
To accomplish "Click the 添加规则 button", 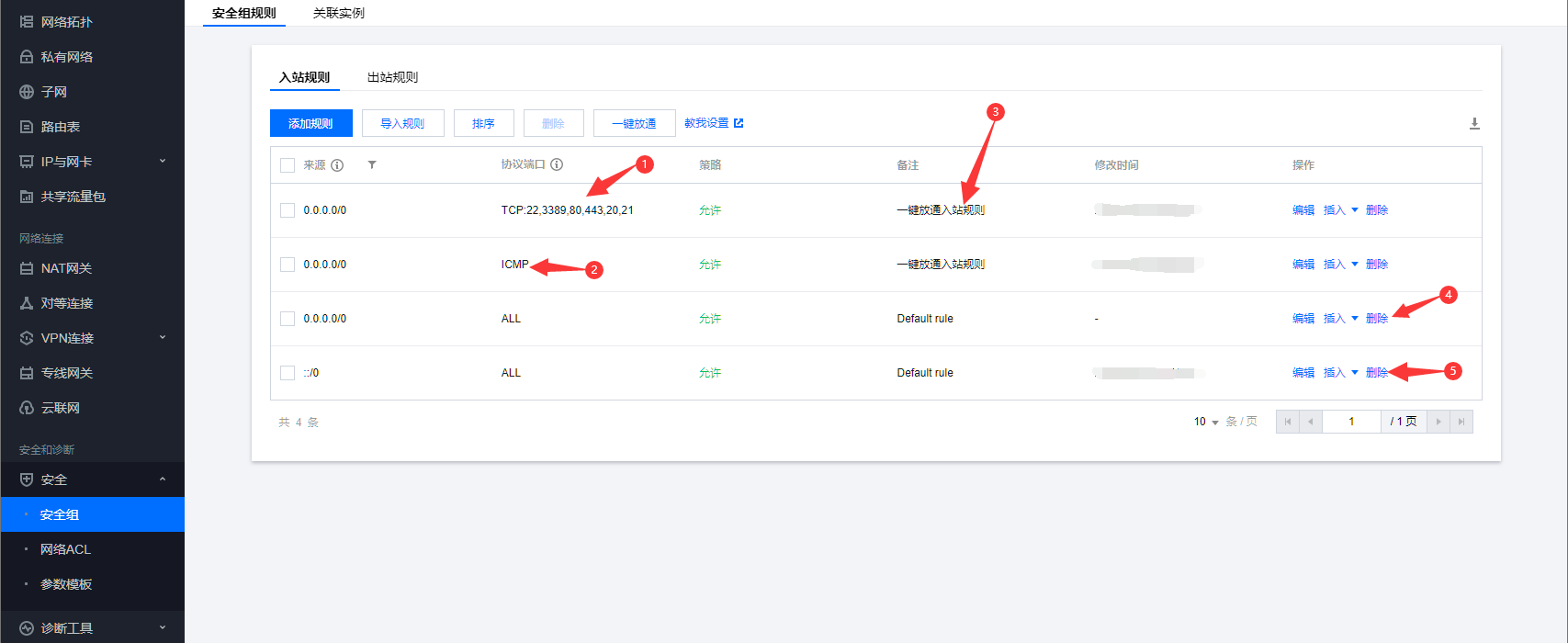I will click(311, 123).
